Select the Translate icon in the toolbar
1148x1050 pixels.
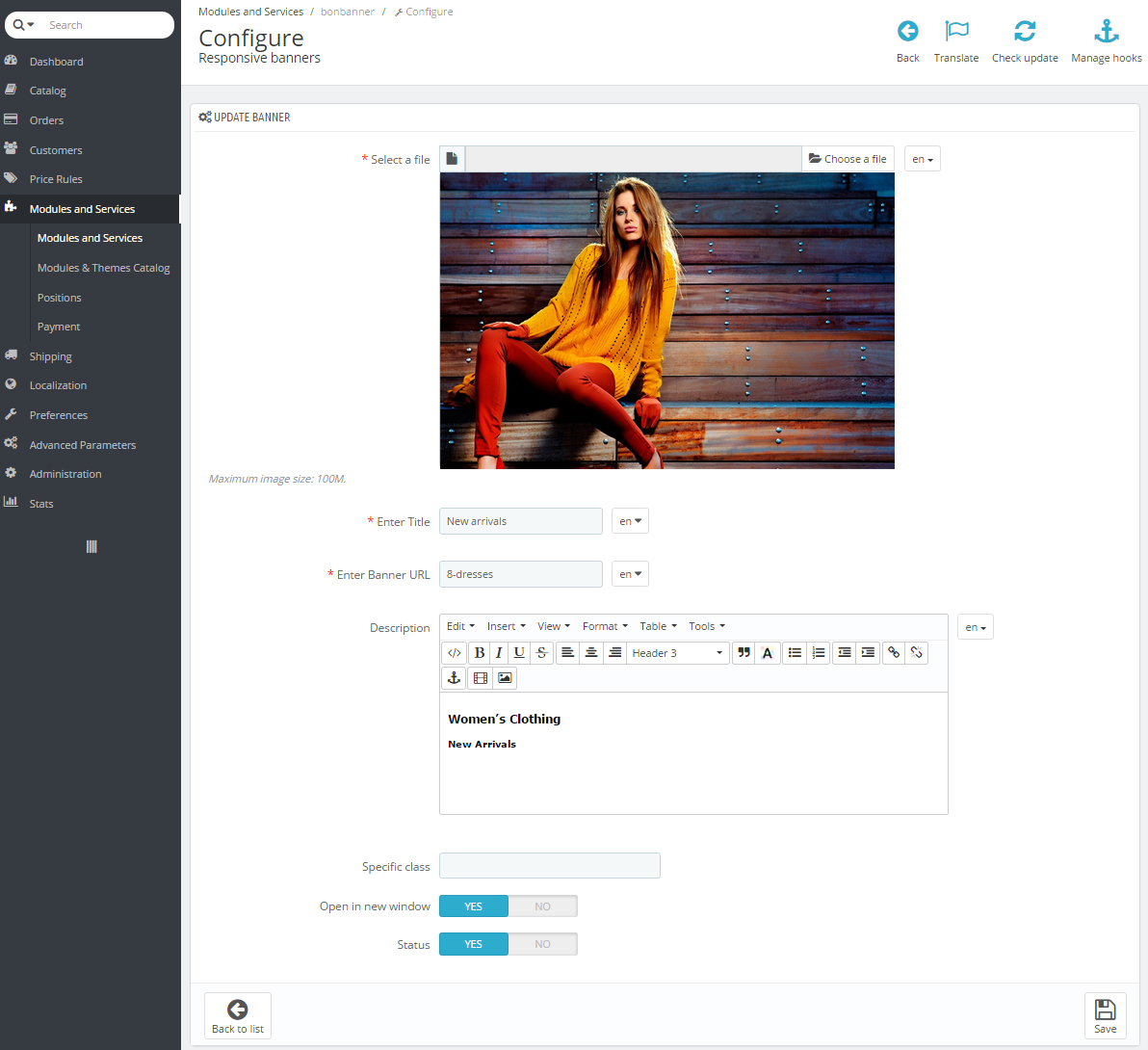coord(956,39)
